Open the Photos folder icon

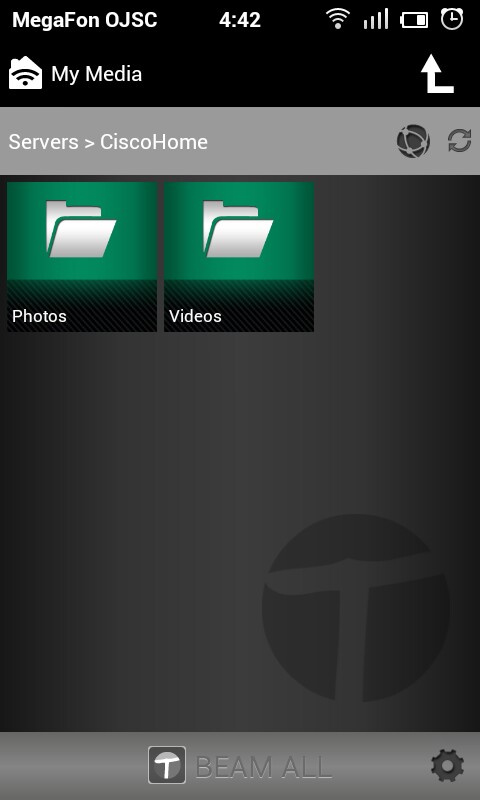click(82, 229)
